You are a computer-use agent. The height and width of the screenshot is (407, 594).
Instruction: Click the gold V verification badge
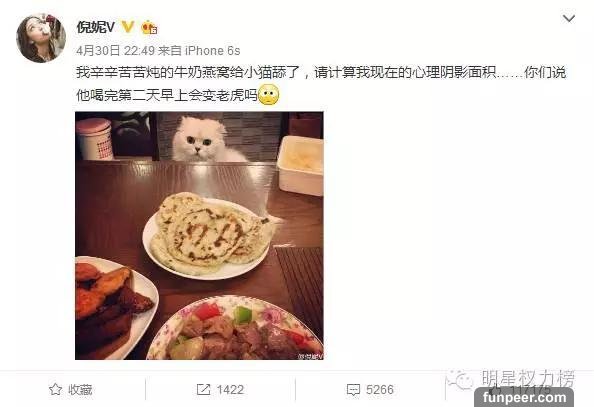(128, 27)
